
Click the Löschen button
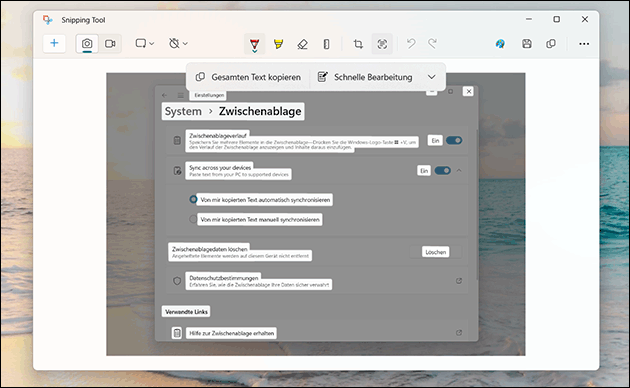pyautogui.click(x=436, y=252)
